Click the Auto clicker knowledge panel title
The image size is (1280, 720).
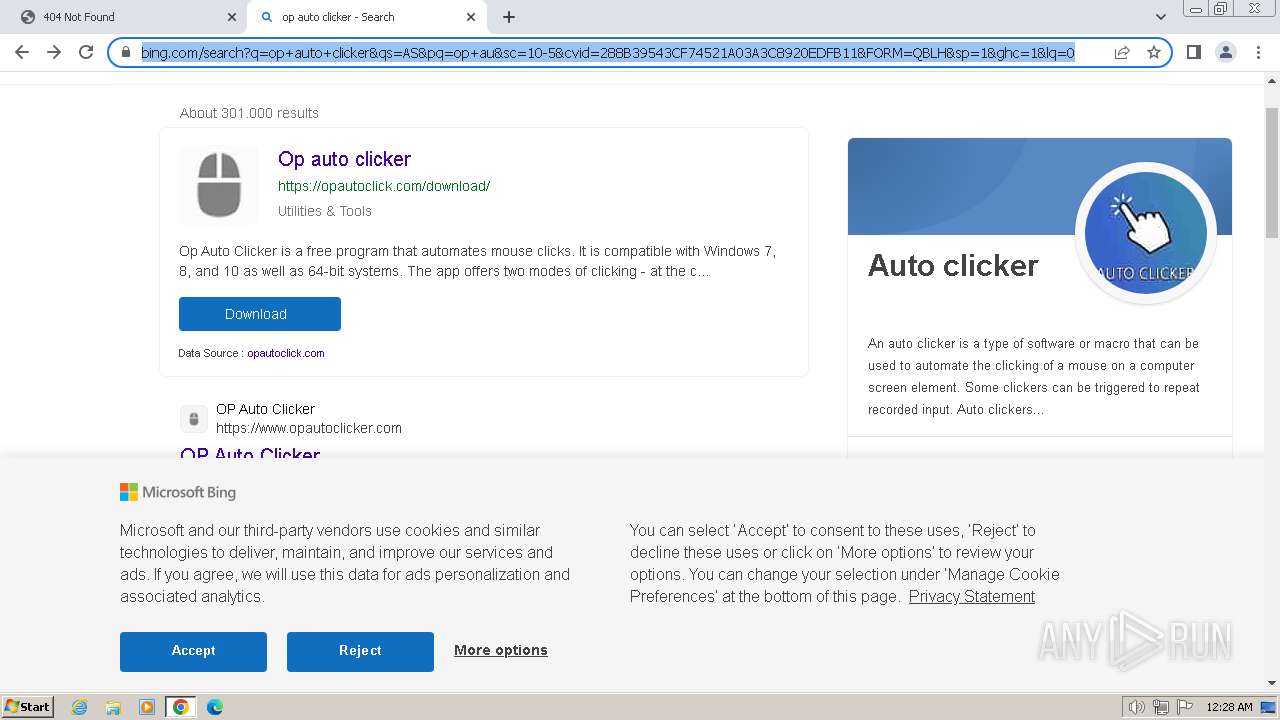[953, 266]
